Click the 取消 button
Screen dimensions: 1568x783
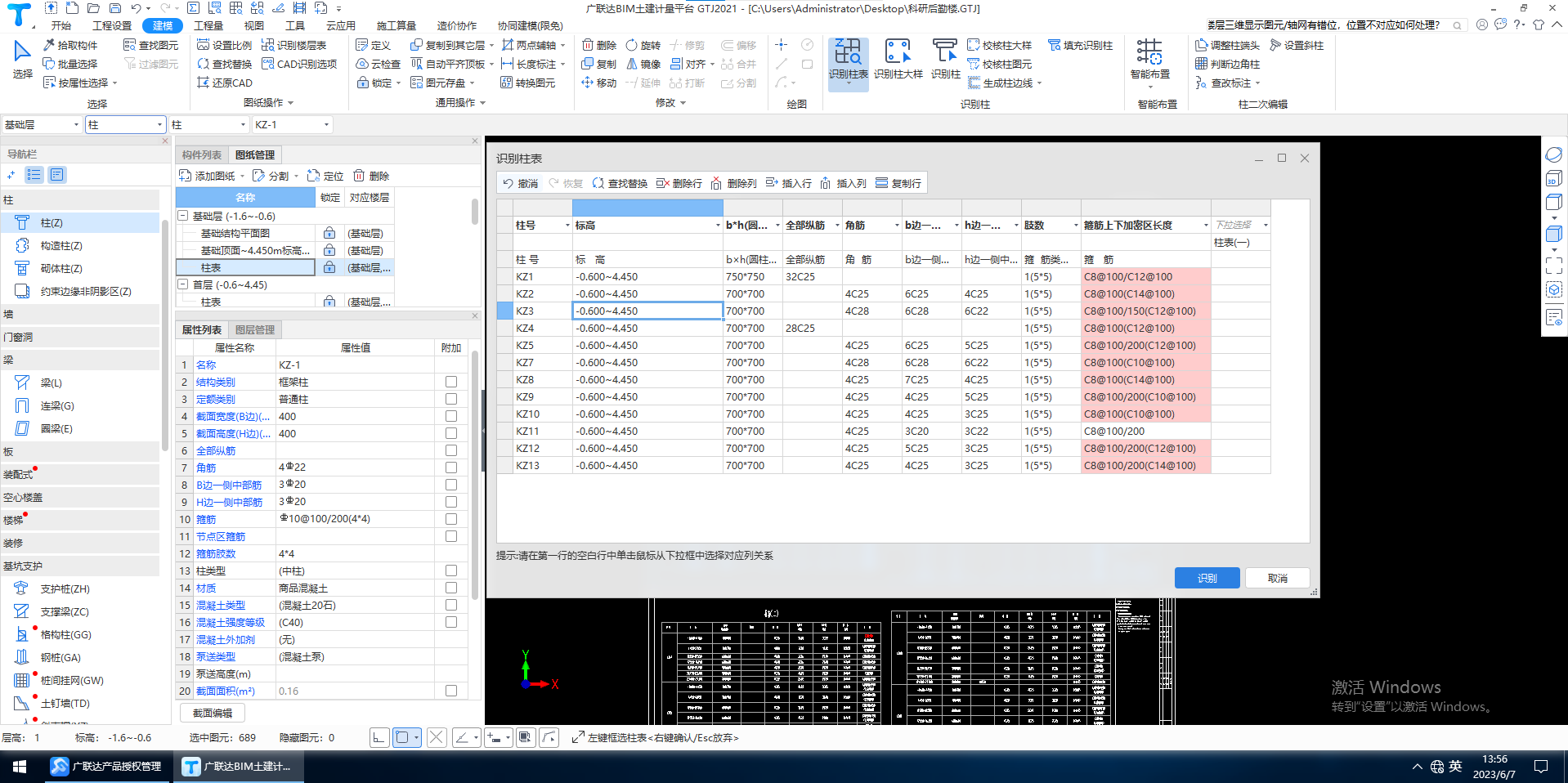point(1277,578)
